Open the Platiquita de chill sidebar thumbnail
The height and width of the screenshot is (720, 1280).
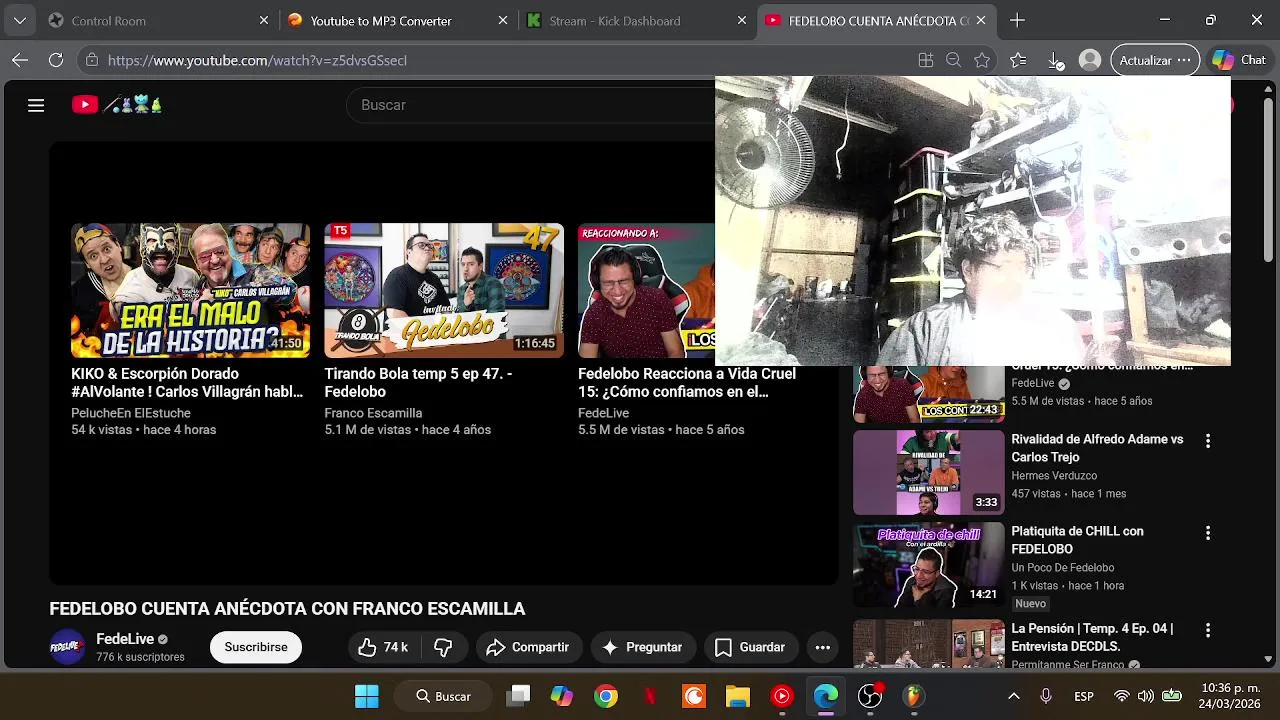point(928,564)
